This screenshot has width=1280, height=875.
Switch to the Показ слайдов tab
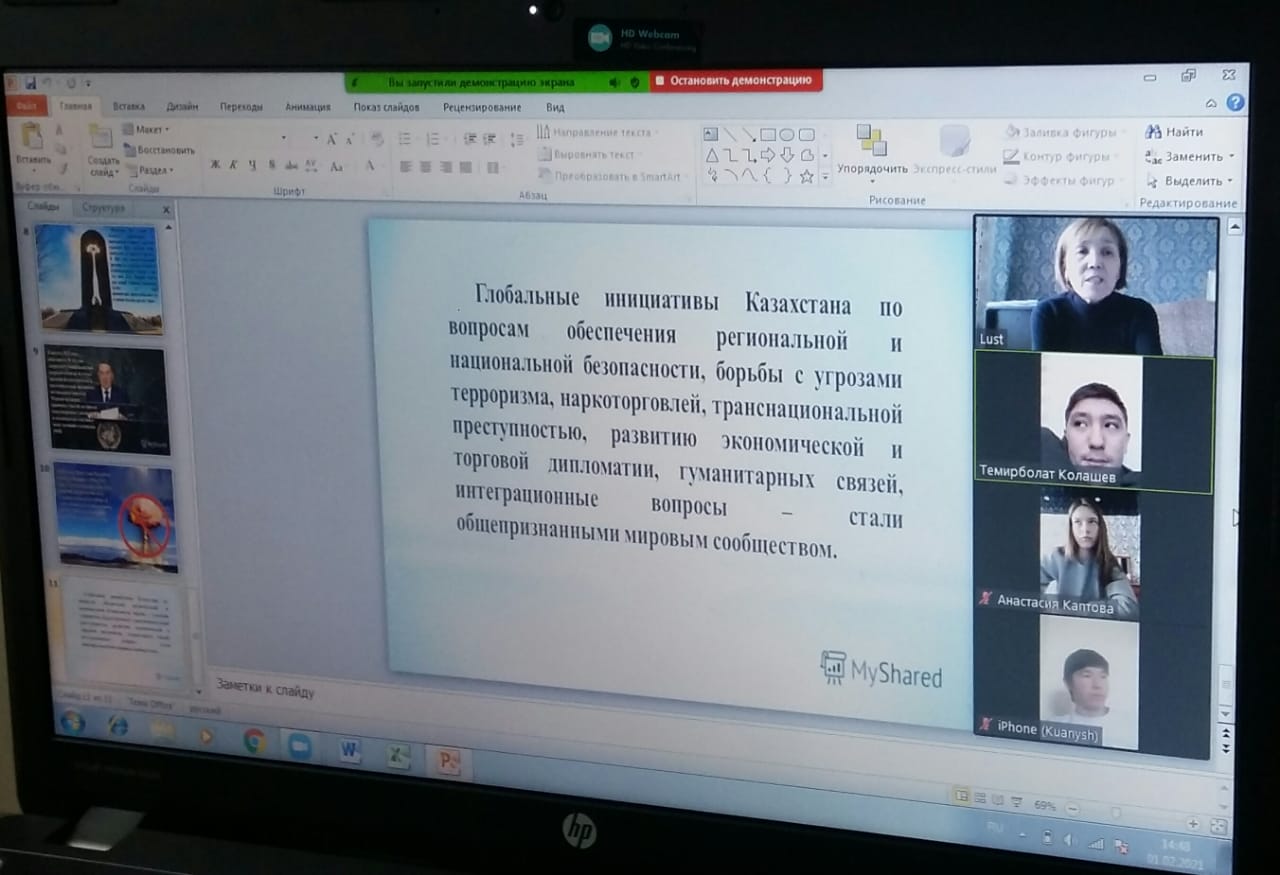tap(386, 107)
